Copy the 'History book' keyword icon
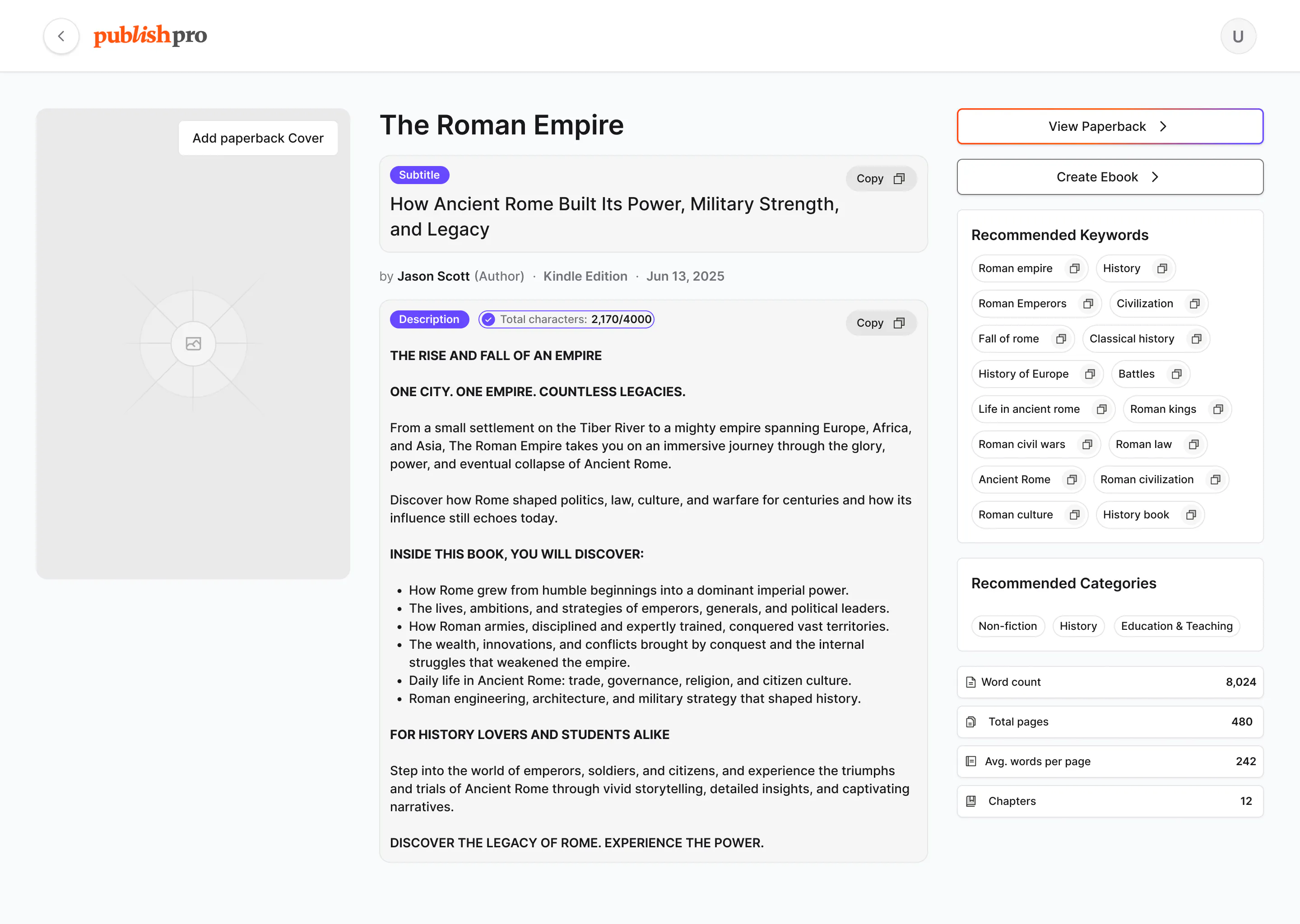 click(x=1190, y=515)
